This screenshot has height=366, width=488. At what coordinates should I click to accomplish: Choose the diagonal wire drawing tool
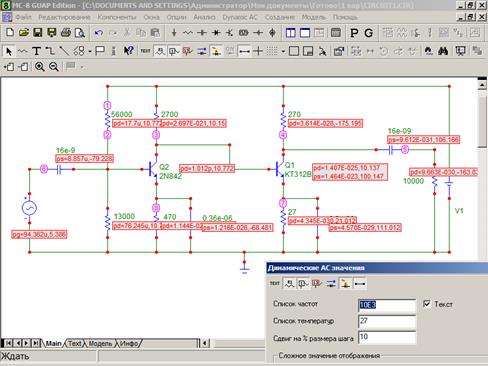click(64, 51)
